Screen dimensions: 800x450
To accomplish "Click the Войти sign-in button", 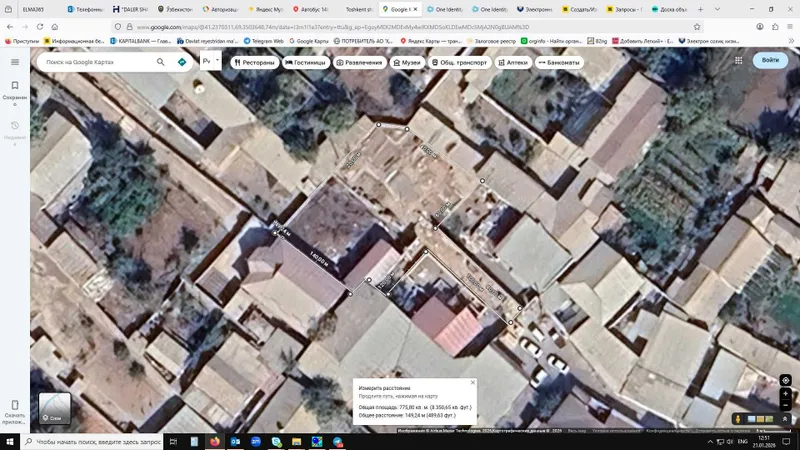I will [770, 60].
